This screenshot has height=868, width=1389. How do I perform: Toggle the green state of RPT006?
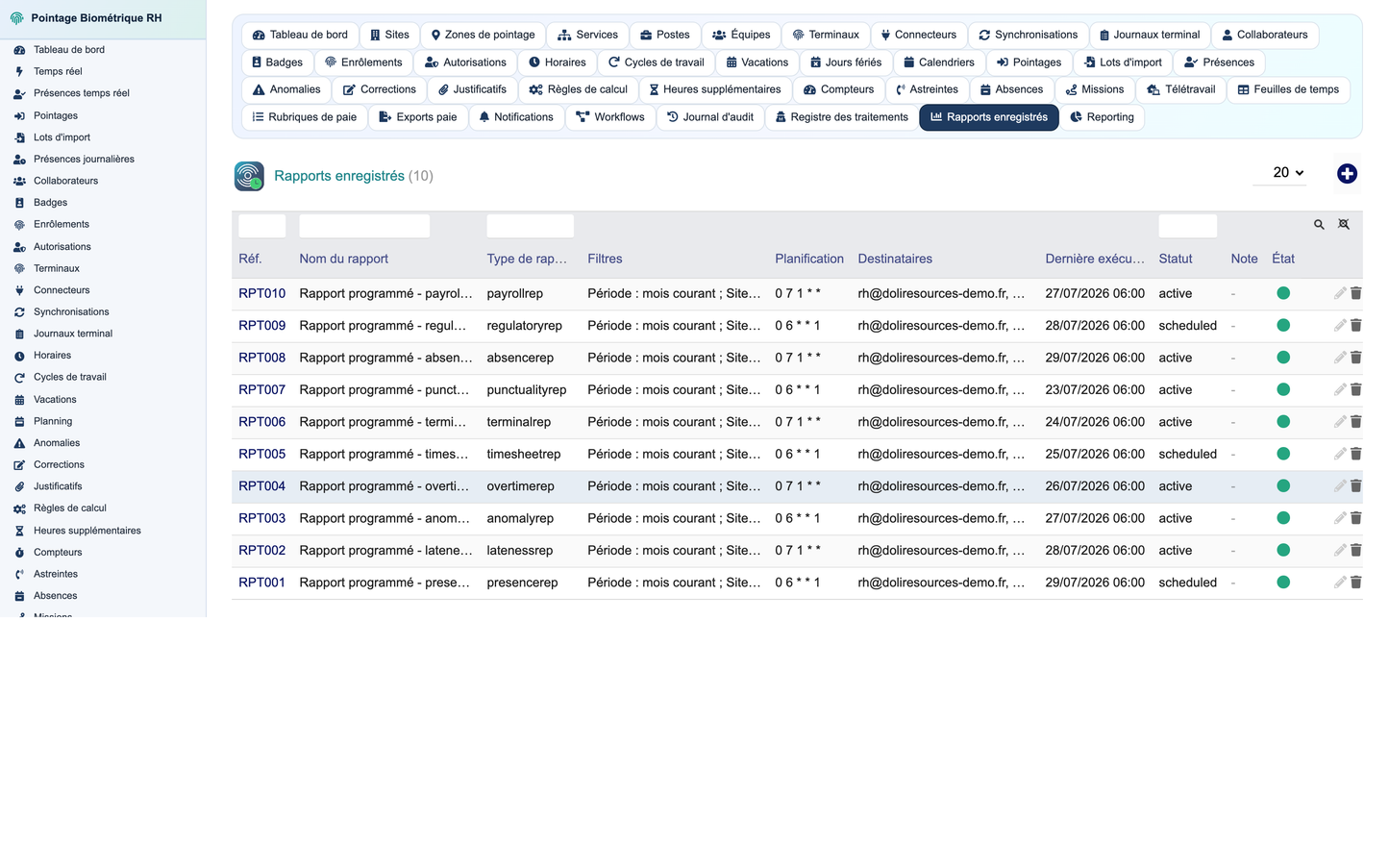click(x=1283, y=422)
